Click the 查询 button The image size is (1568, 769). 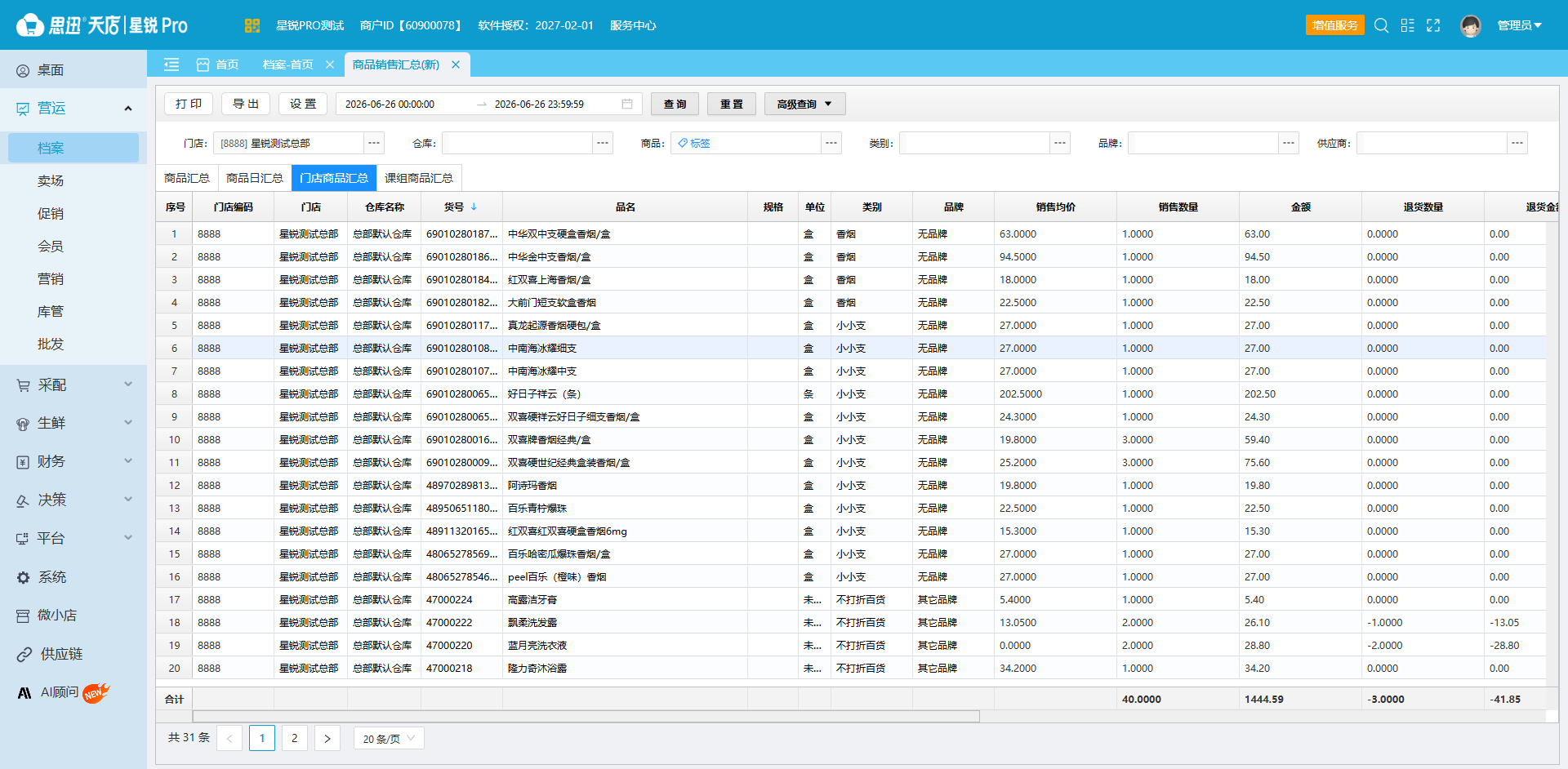[675, 104]
